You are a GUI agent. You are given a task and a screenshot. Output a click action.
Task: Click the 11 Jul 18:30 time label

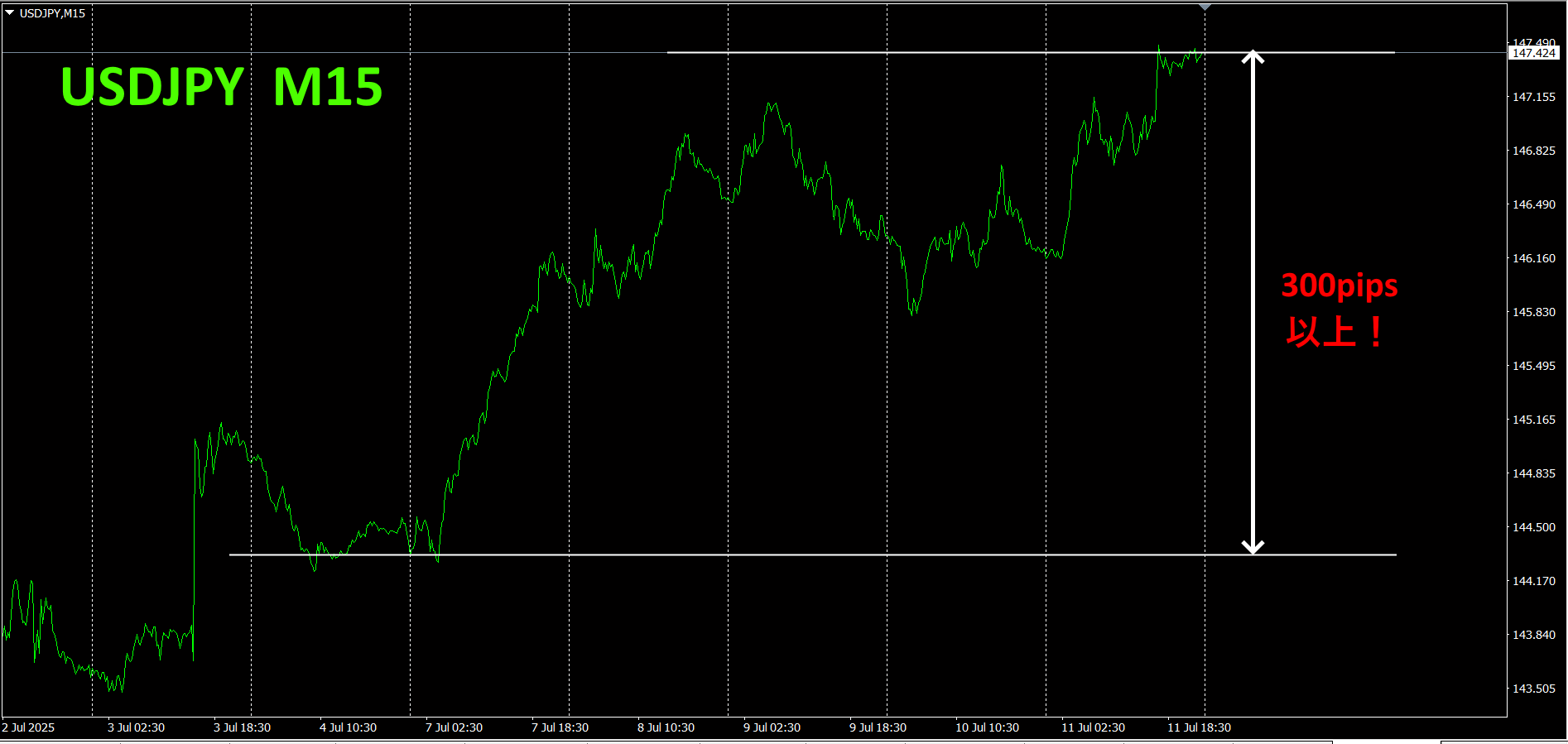pyautogui.click(x=1199, y=727)
